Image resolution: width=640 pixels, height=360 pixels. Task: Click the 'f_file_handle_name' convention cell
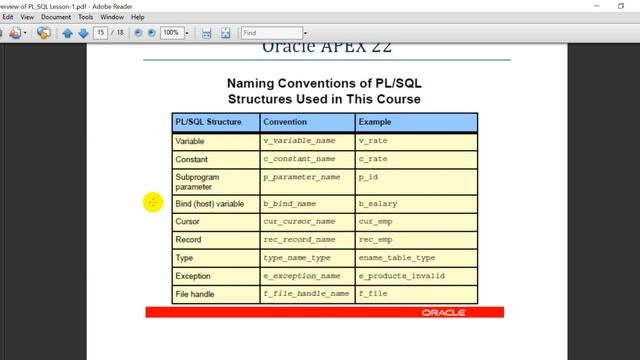[x=307, y=294]
